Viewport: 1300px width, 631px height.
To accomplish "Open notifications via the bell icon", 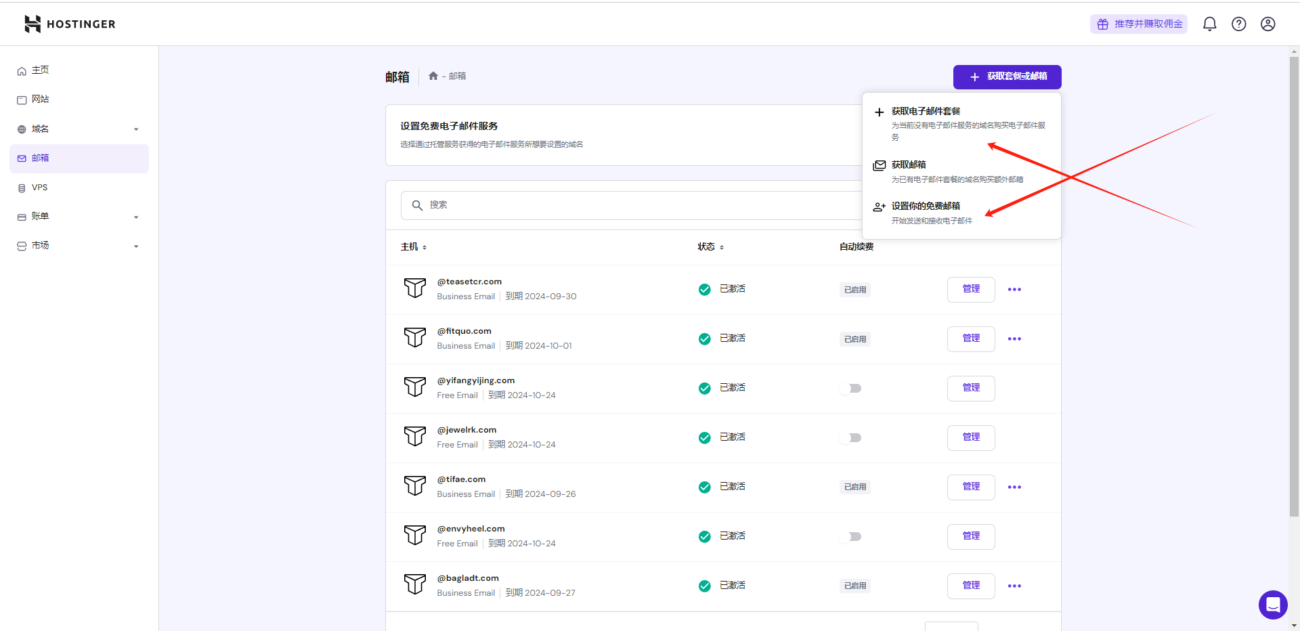I will (x=1209, y=23).
